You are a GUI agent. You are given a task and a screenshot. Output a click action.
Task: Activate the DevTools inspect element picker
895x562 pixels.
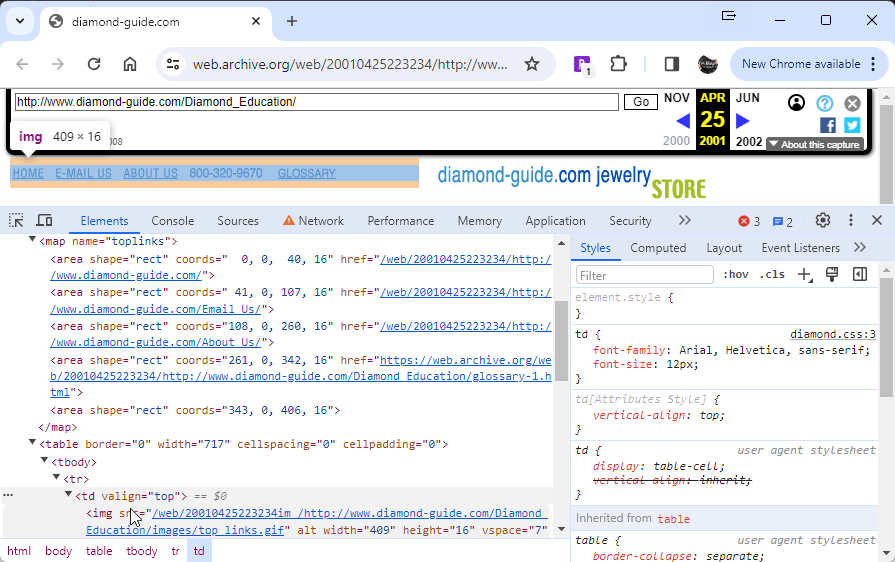(x=17, y=221)
